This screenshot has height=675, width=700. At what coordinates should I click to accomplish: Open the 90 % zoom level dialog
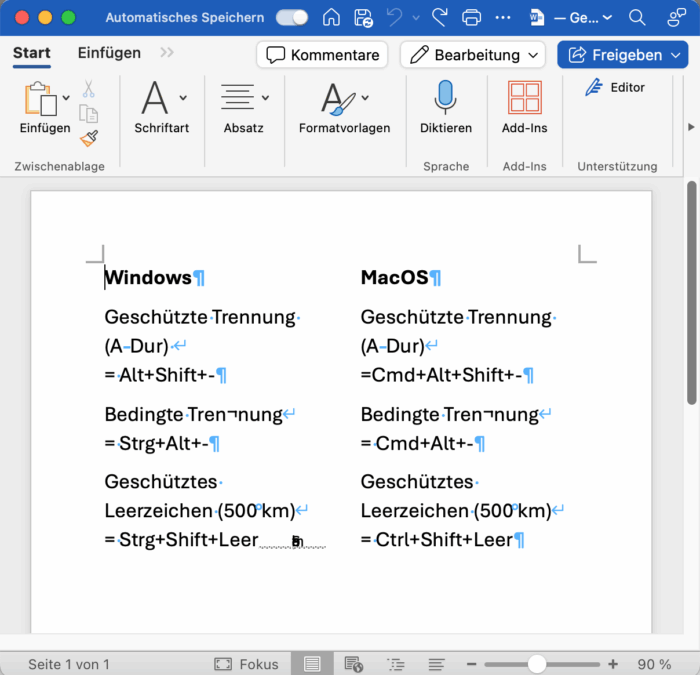tap(654, 664)
